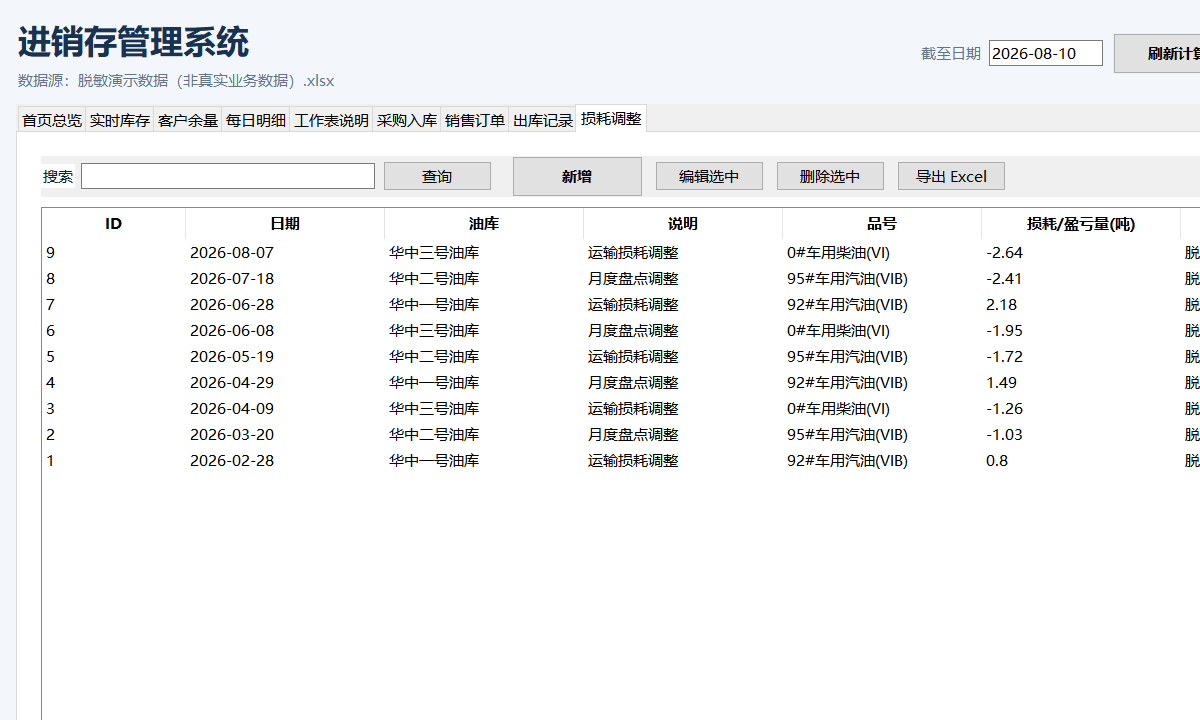The height and width of the screenshot is (720, 1200).
Task: Select the row dated 2026-05-19
Action: [x=620, y=357]
